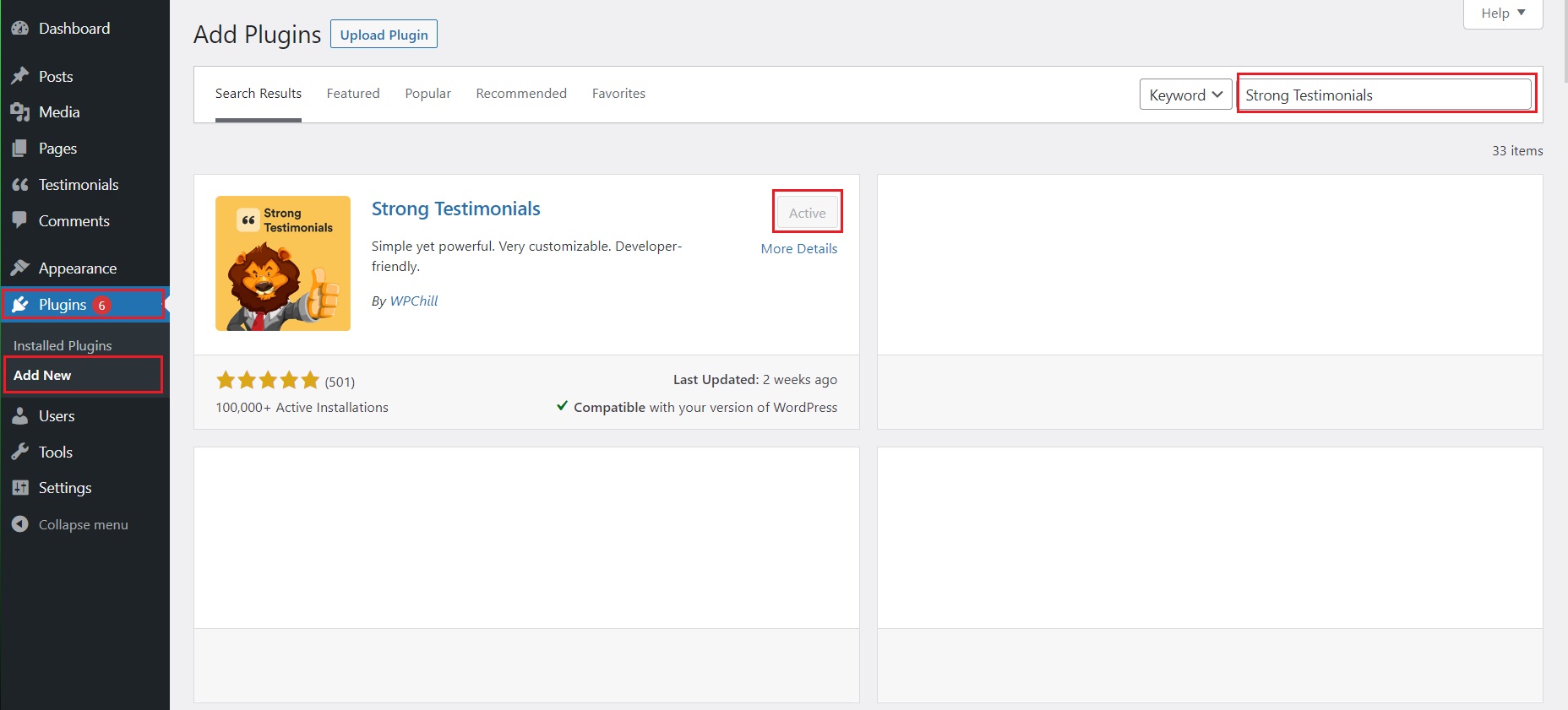Viewport: 1568px width, 710px height.
Task: Select the Plugins menu item
Action: click(x=84, y=305)
